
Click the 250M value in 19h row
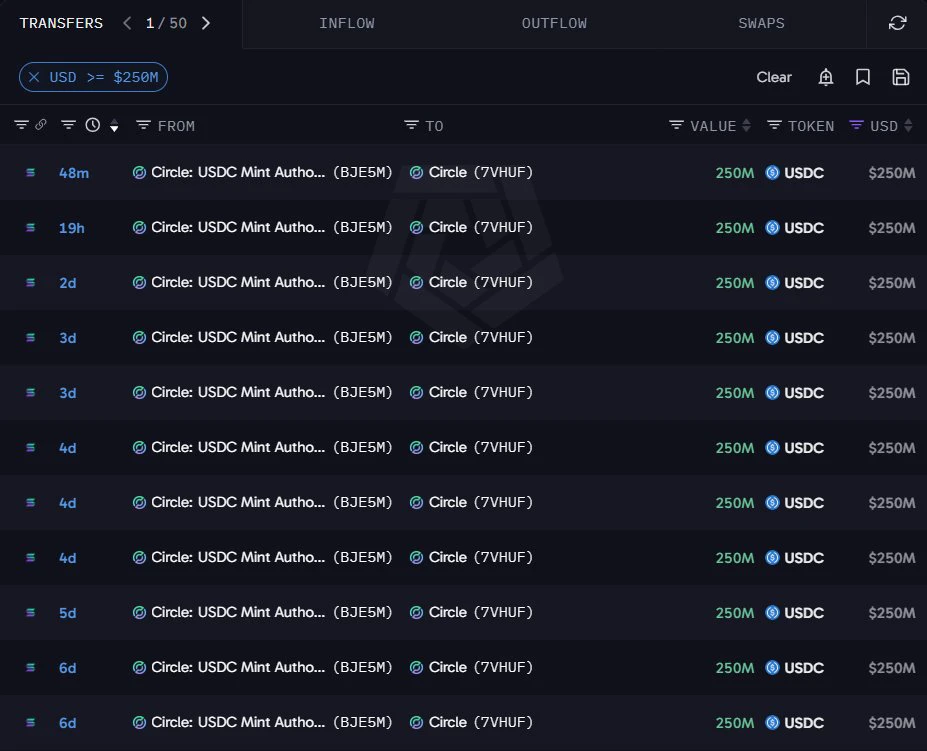pos(735,228)
